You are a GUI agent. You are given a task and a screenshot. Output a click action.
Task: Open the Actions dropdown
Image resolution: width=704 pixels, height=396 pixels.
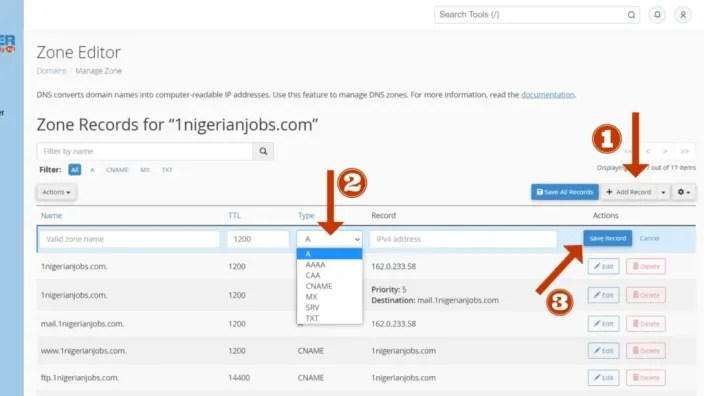[x=56, y=192]
